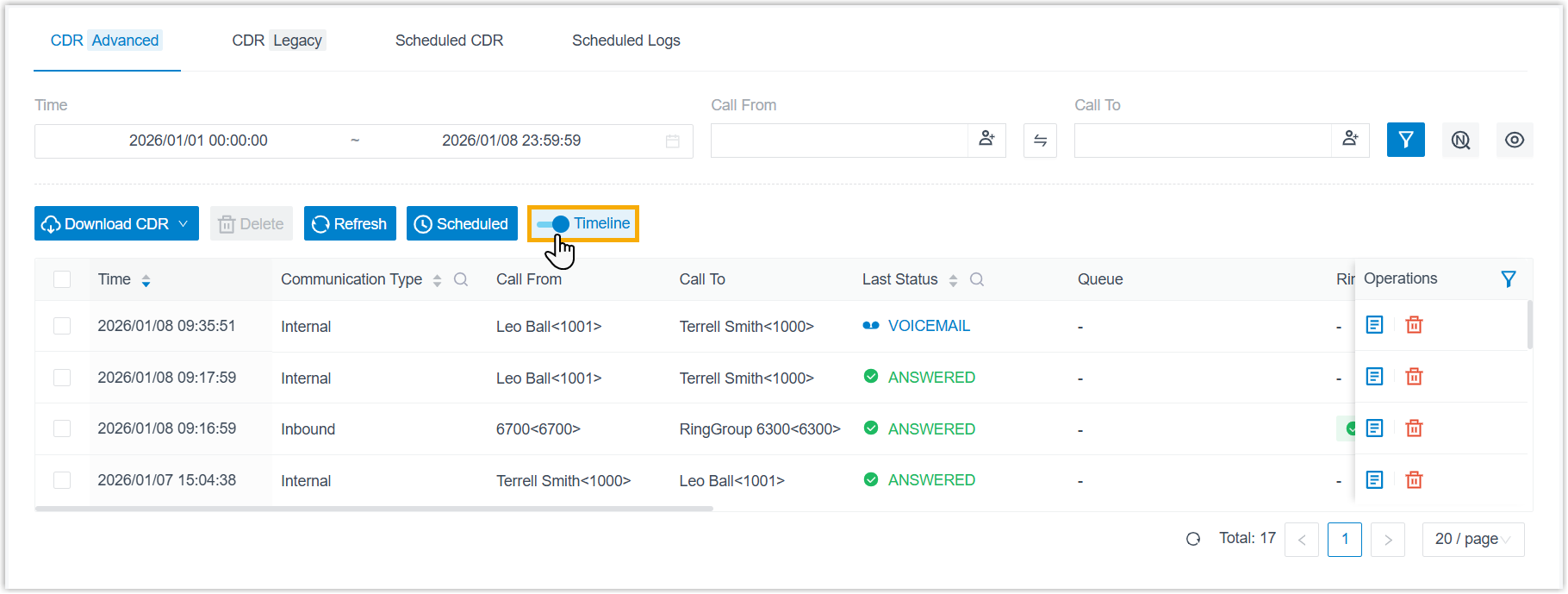
Task: Open contact picker in Call From field
Action: point(986,139)
